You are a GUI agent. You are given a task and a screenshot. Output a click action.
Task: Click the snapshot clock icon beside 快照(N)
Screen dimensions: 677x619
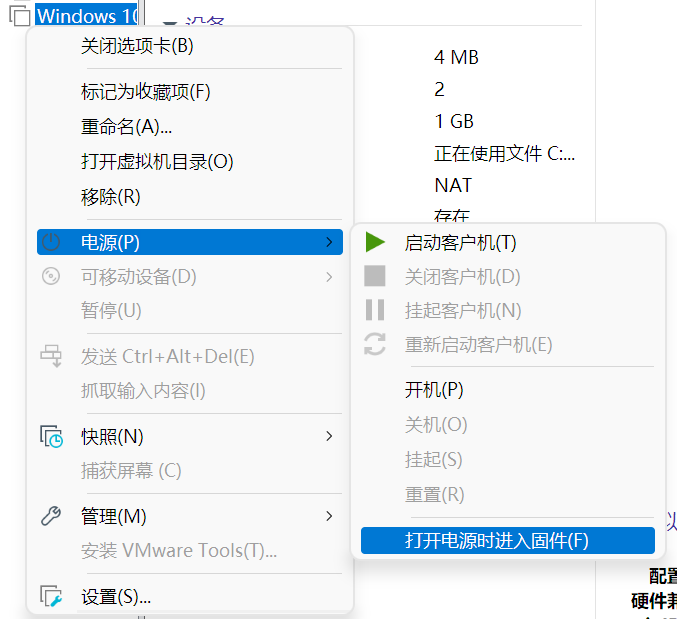click(x=51, y=436)
